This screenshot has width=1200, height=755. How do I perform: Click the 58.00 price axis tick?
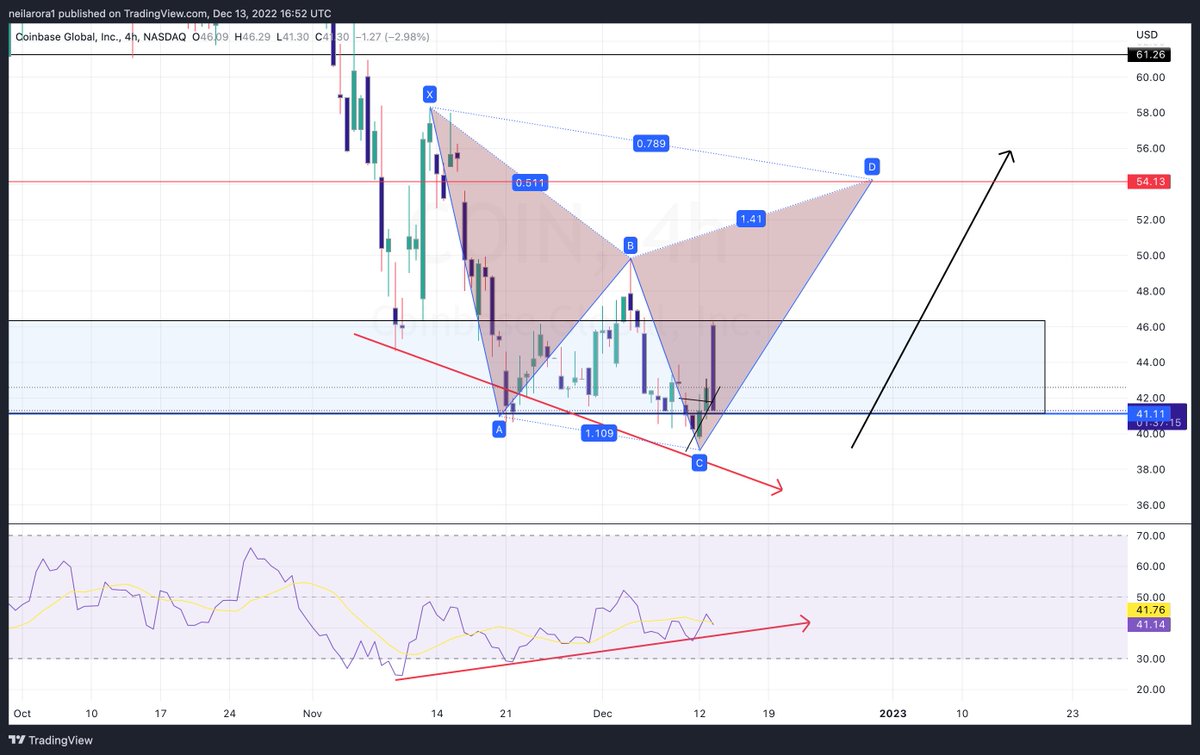1151,113
